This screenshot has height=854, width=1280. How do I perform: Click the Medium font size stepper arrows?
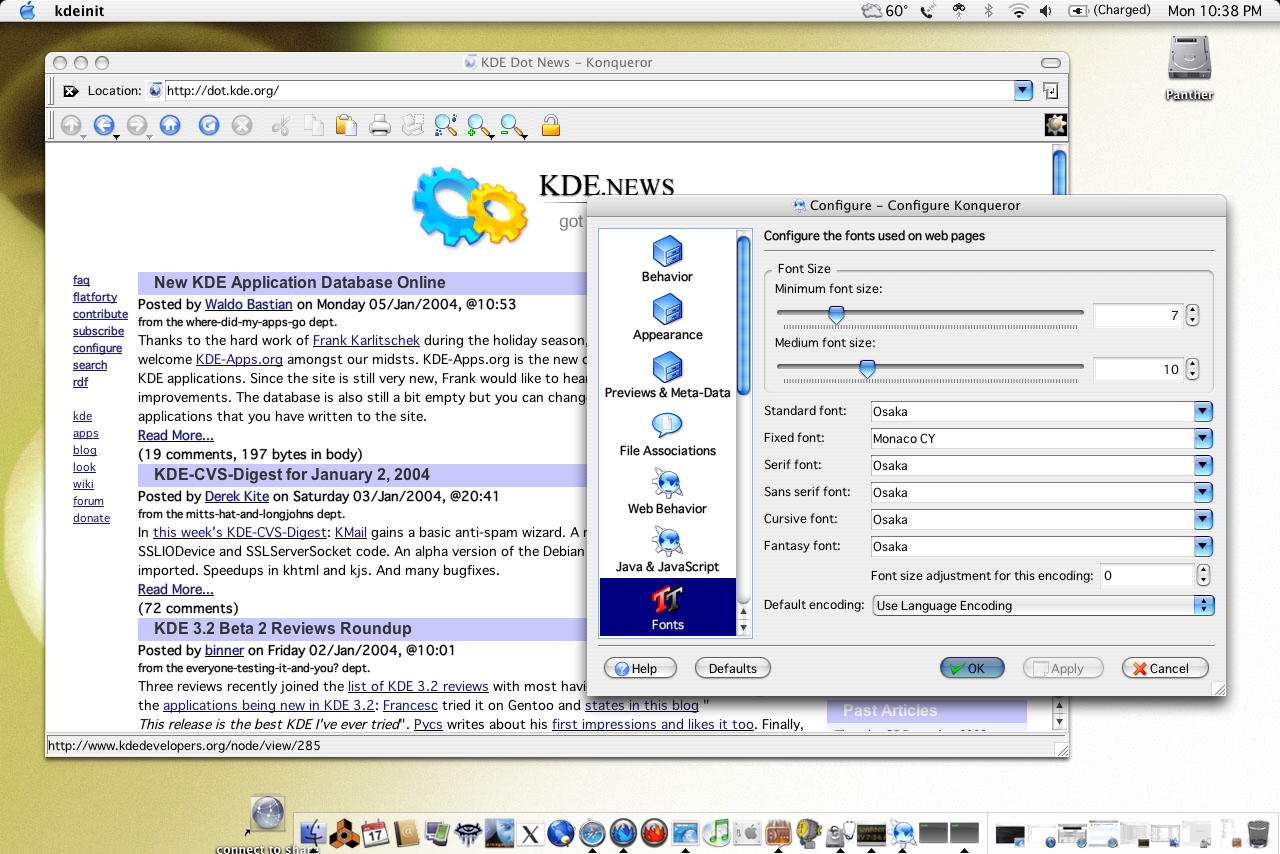click(x=1192, y=369)
